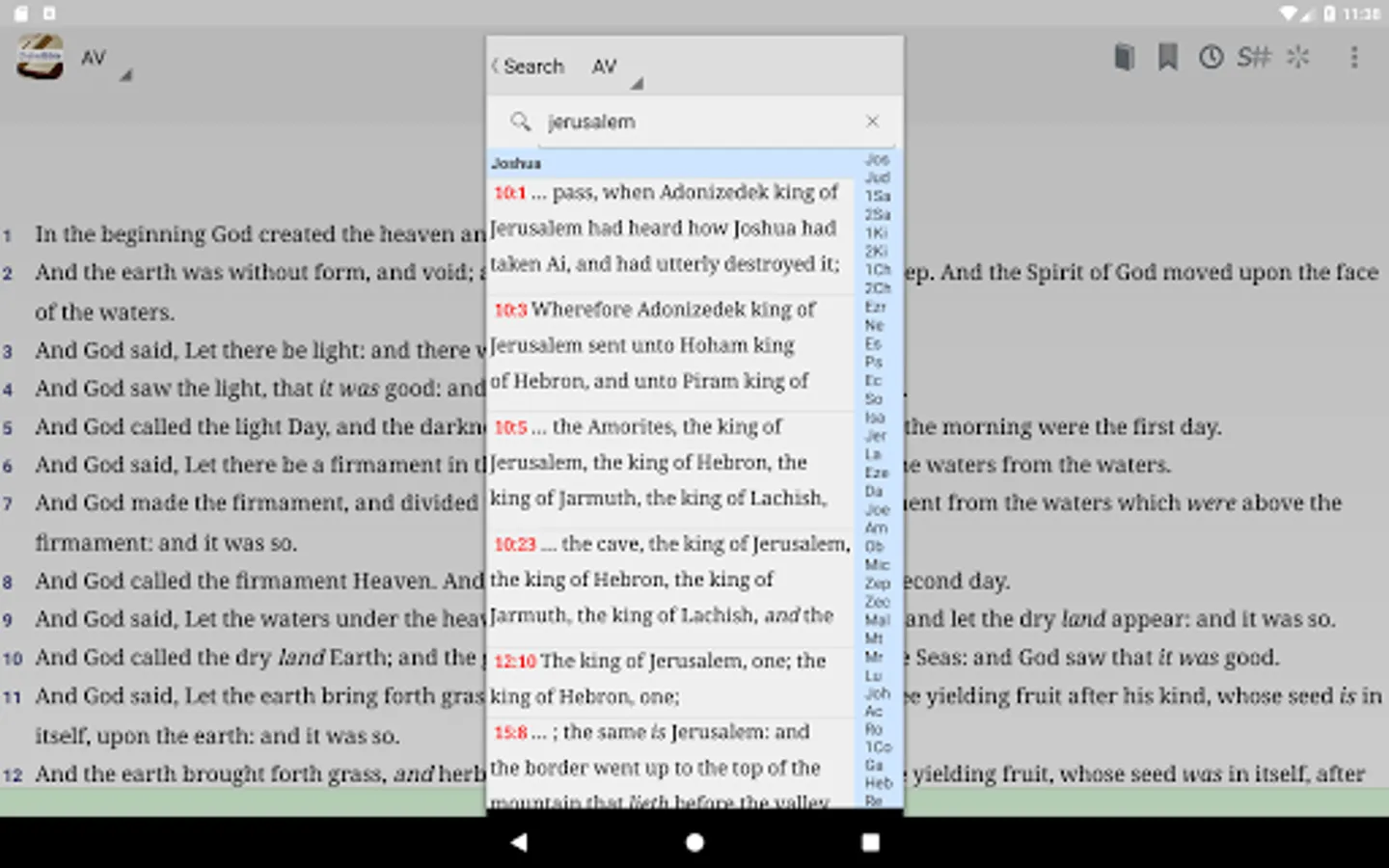Jump to Ac in book index
The height and width of the screenshot is (868, 1389).
click(x=873, y=711)
